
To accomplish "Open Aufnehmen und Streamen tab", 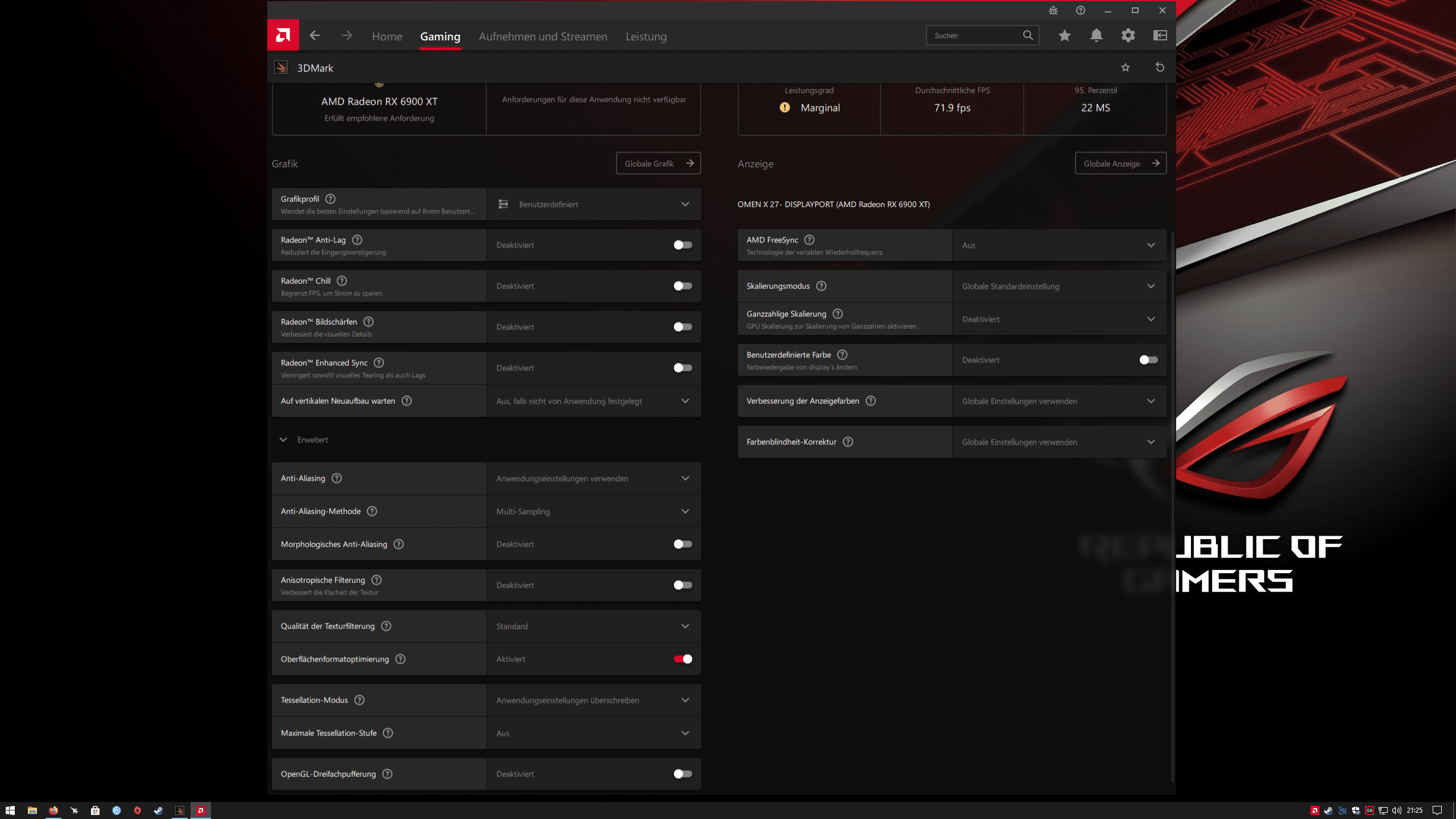I will tap(543, 36).
